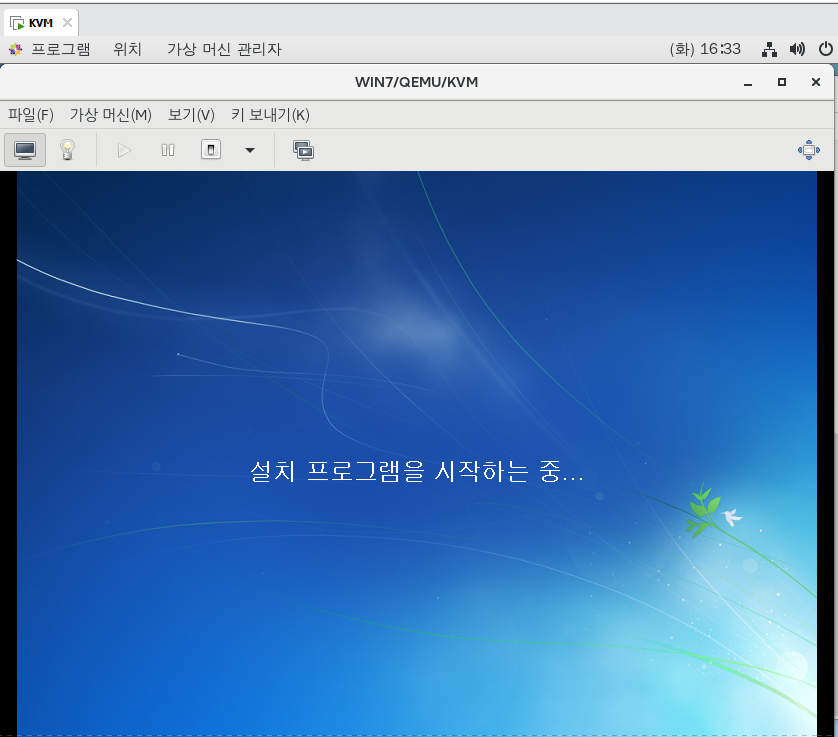Maximize the WIN7/QEMU/KVM window

[x=781, y=82]
